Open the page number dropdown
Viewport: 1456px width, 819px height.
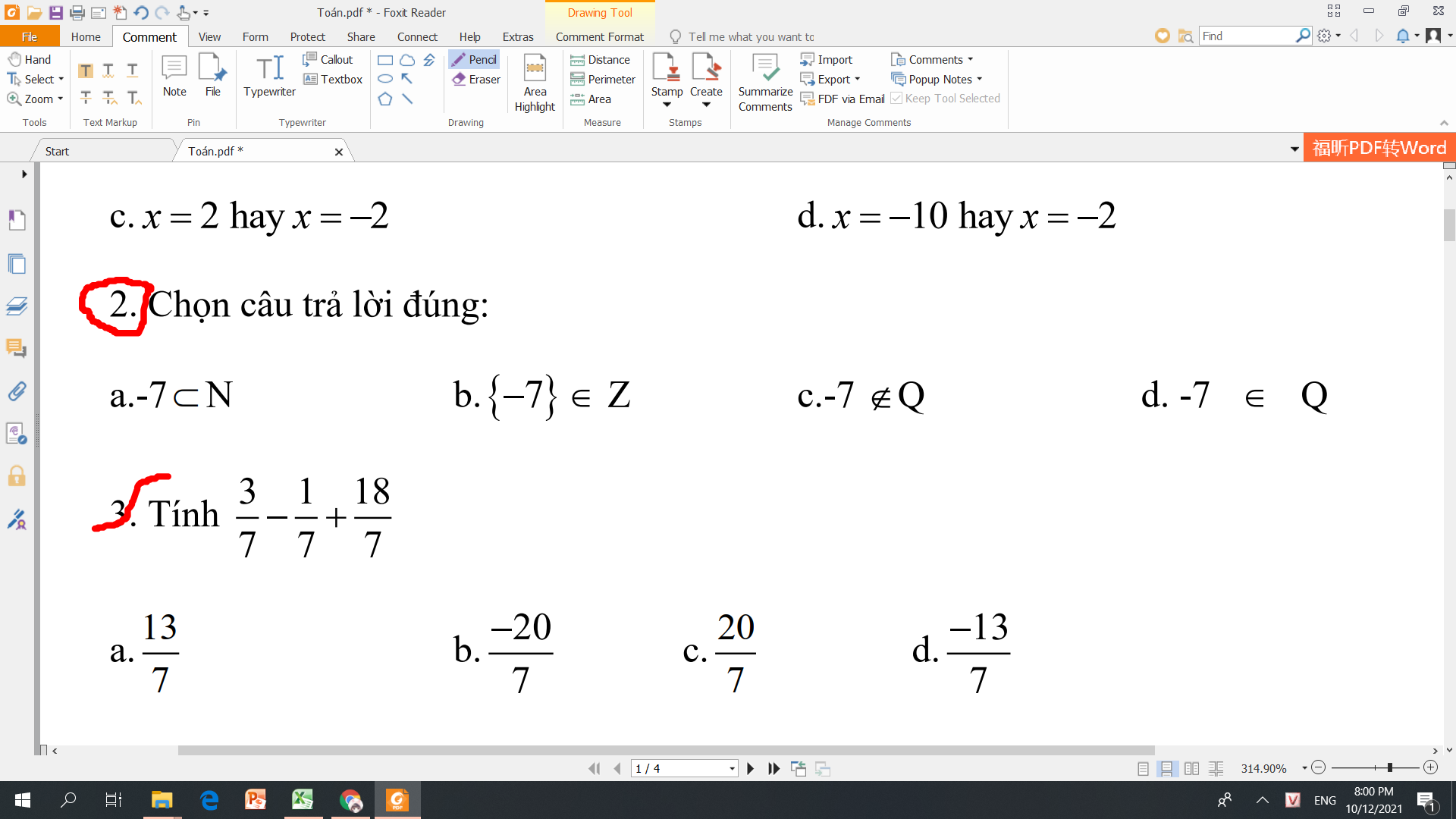tap(732, 768)
